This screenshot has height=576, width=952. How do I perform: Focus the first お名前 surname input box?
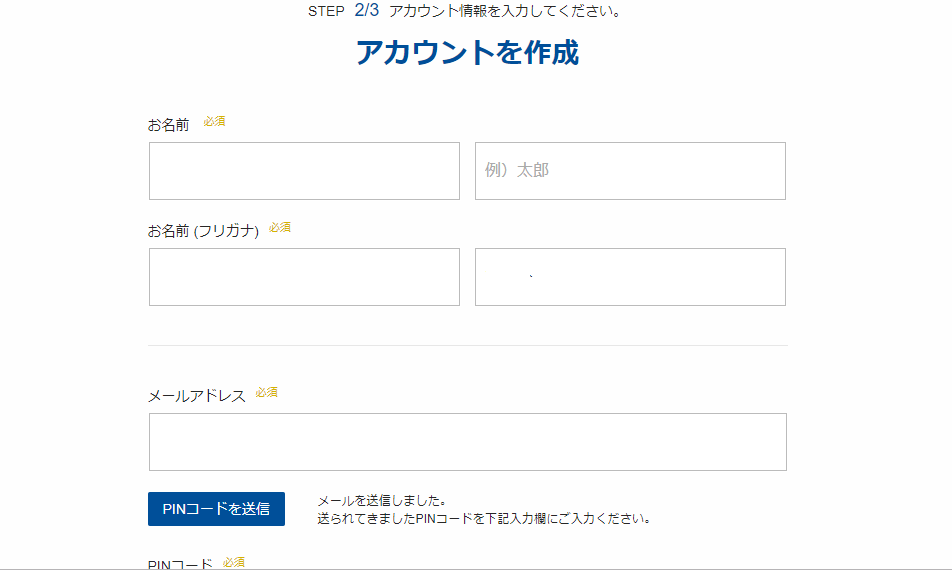(304, 171)
